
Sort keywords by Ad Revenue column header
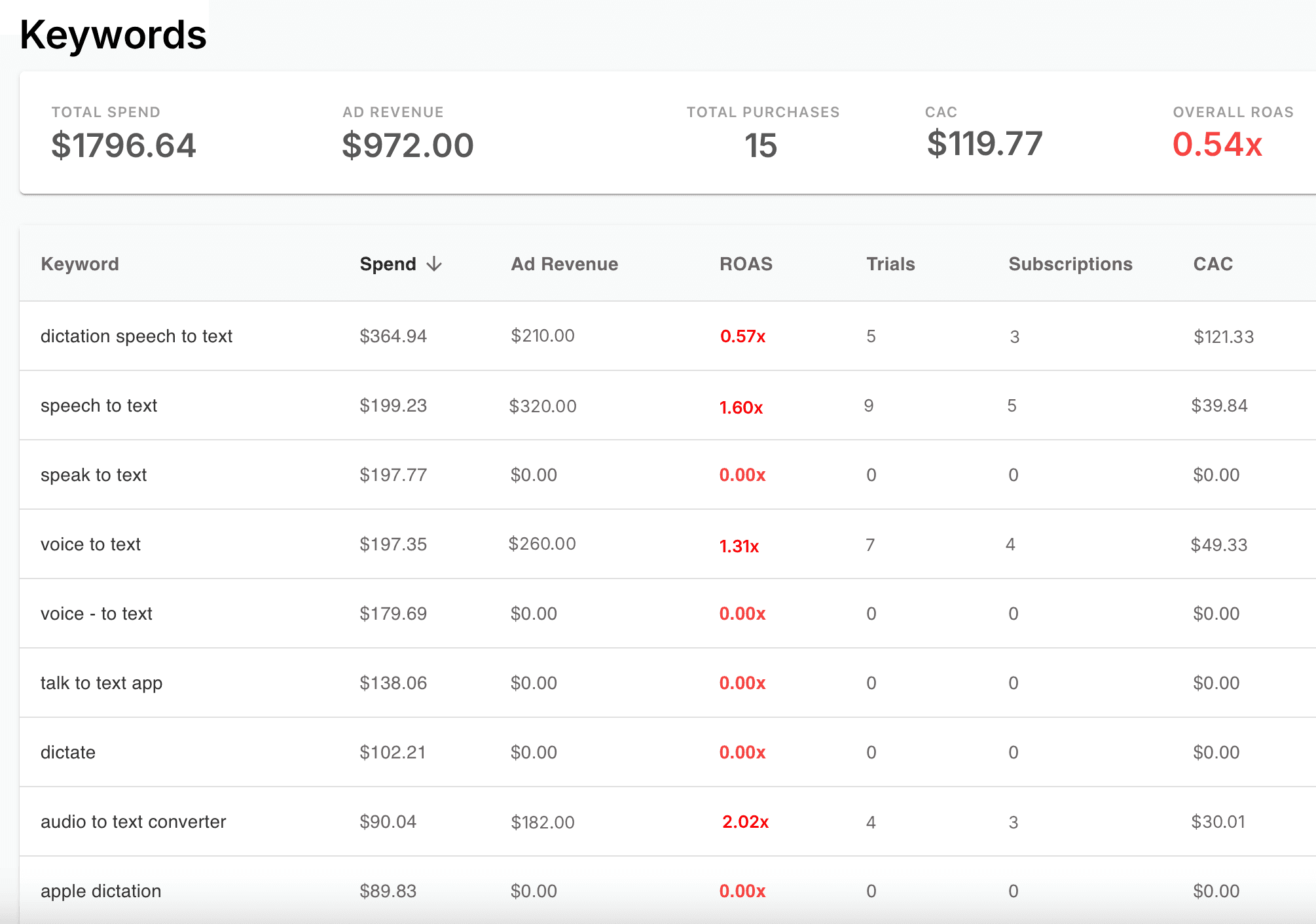[564, 264]
